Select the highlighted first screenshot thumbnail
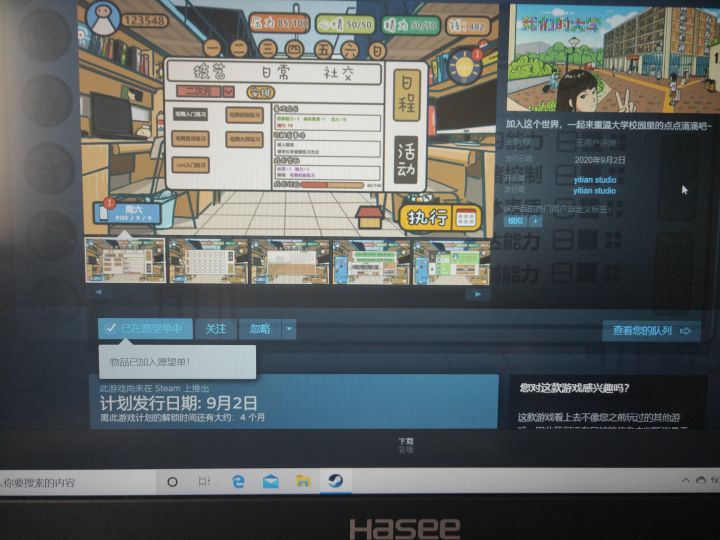This screenshot has height=540, width=720. (125, 260)
